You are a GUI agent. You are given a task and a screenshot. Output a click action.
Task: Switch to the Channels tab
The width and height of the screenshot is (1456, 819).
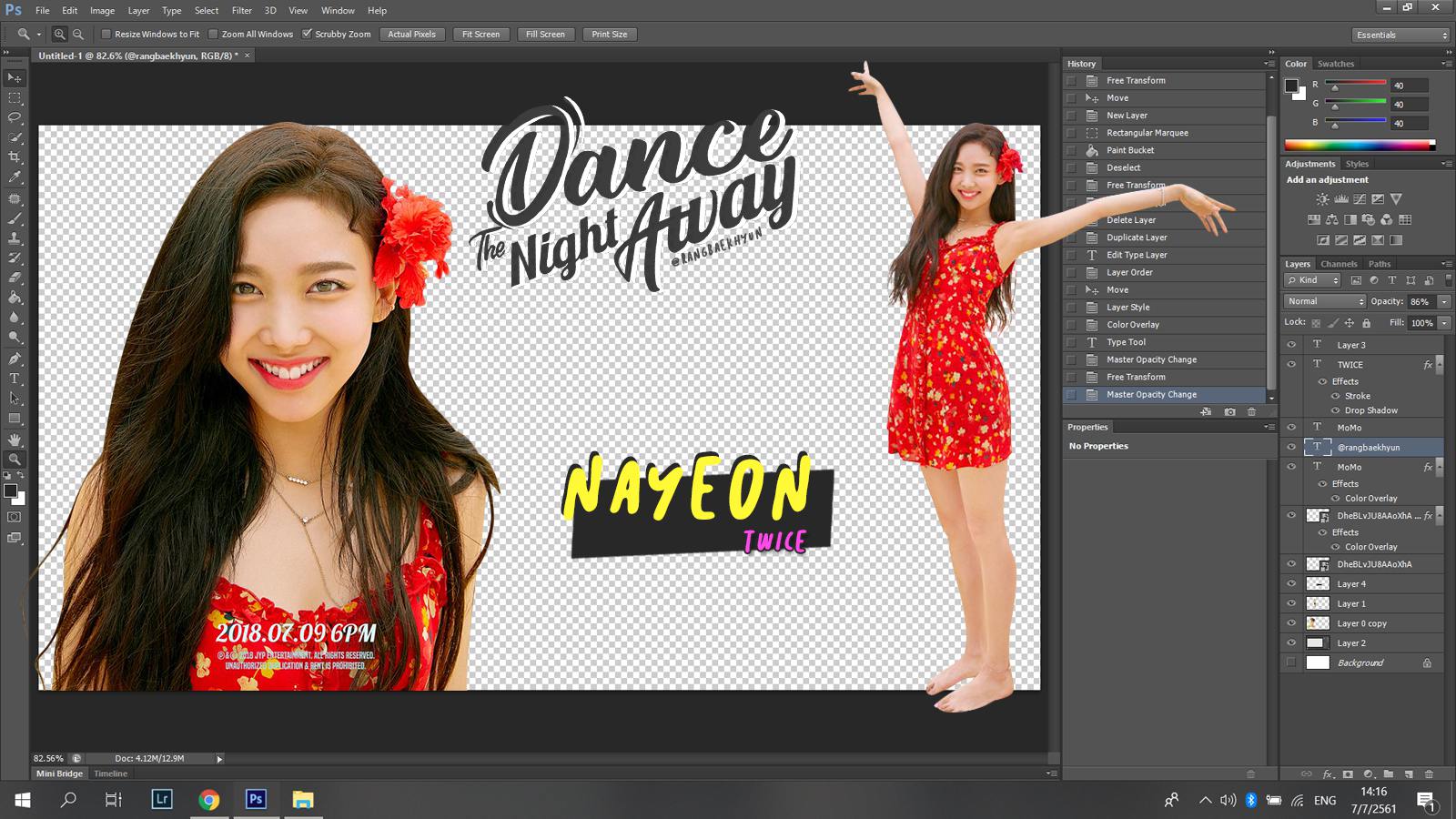1339,264
